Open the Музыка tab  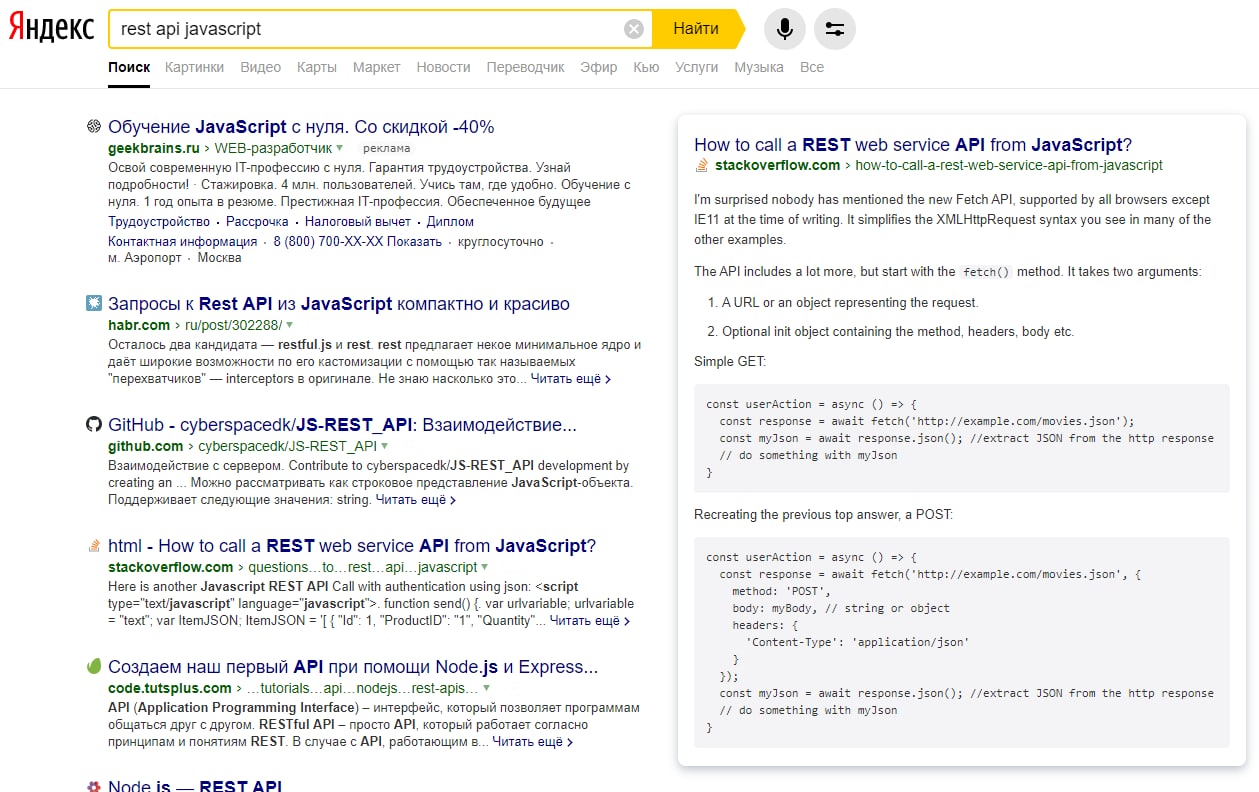point(759,67)
